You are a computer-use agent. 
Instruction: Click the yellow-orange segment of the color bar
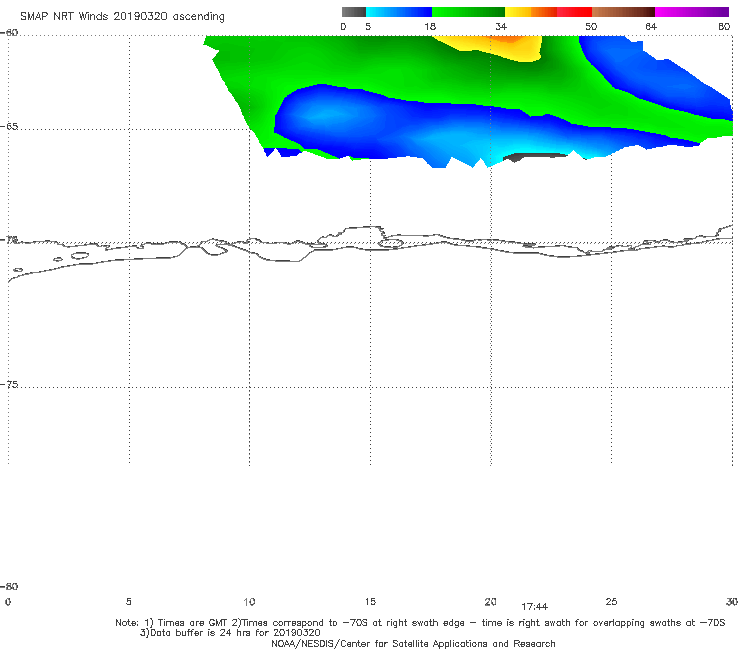531,12
